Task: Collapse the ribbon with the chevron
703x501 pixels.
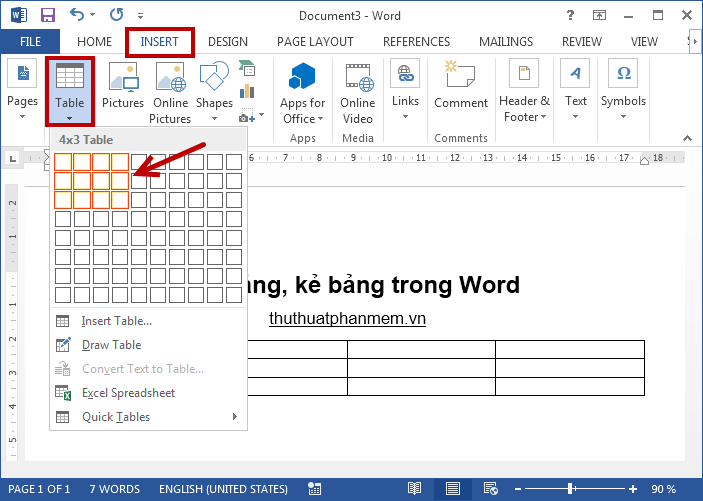Action: (x=687, y=138)
